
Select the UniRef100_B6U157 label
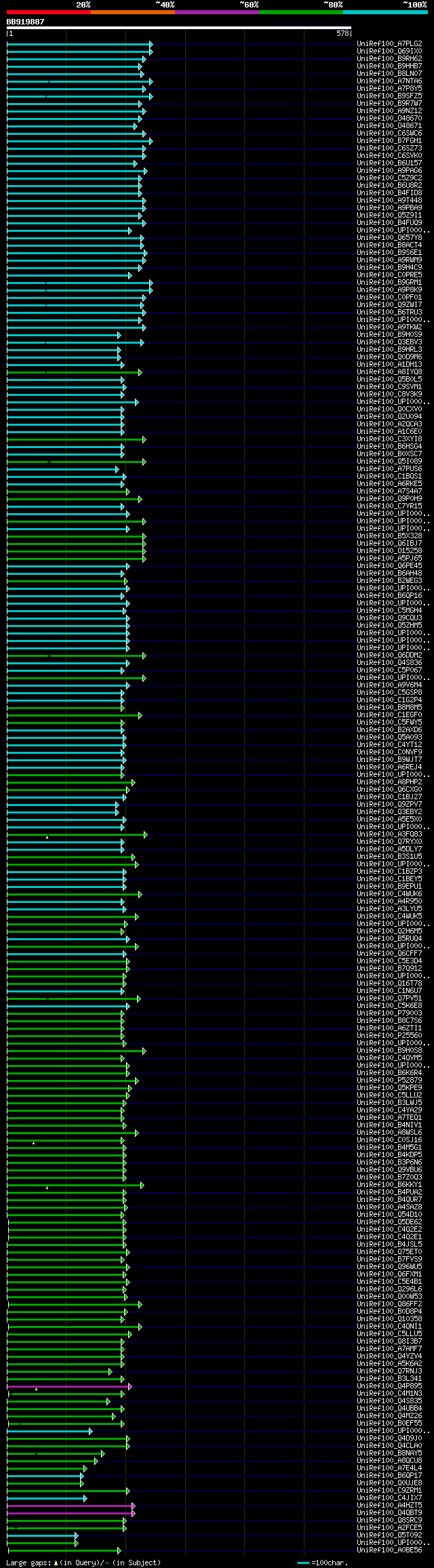click(389, 163)
